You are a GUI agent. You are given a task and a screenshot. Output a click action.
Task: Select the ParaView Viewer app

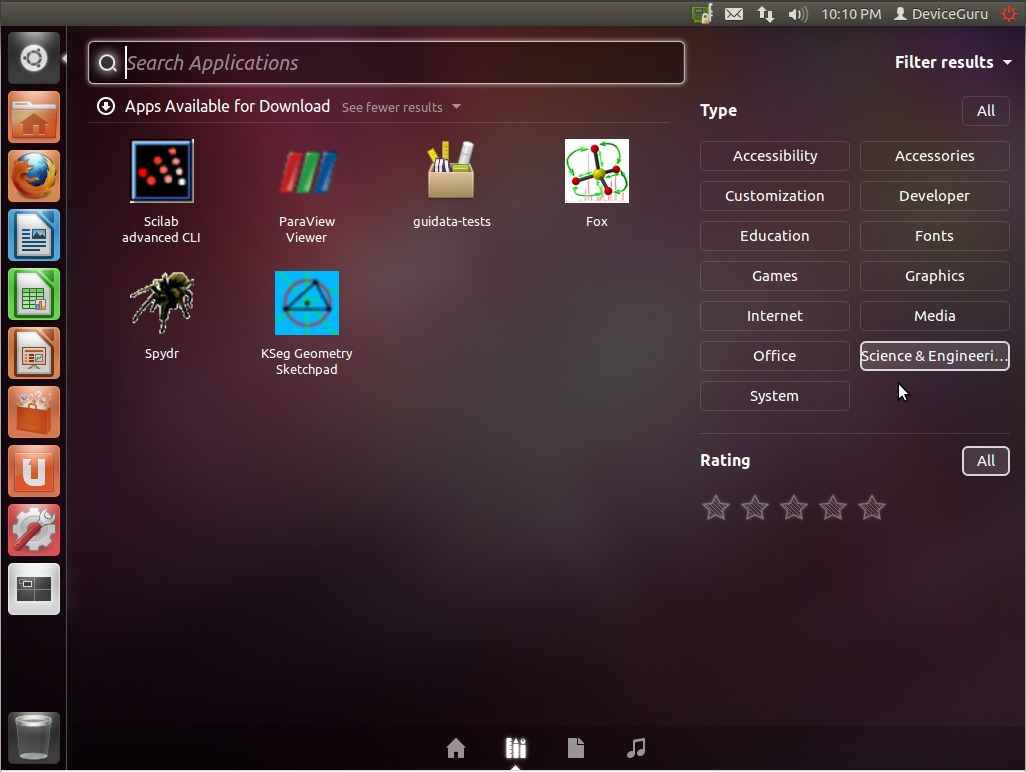[307, 192]
